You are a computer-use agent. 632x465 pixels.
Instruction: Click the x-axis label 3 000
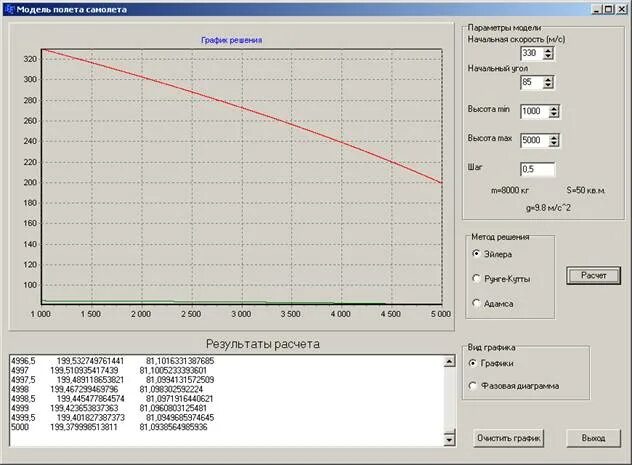[x=241, y=314]
